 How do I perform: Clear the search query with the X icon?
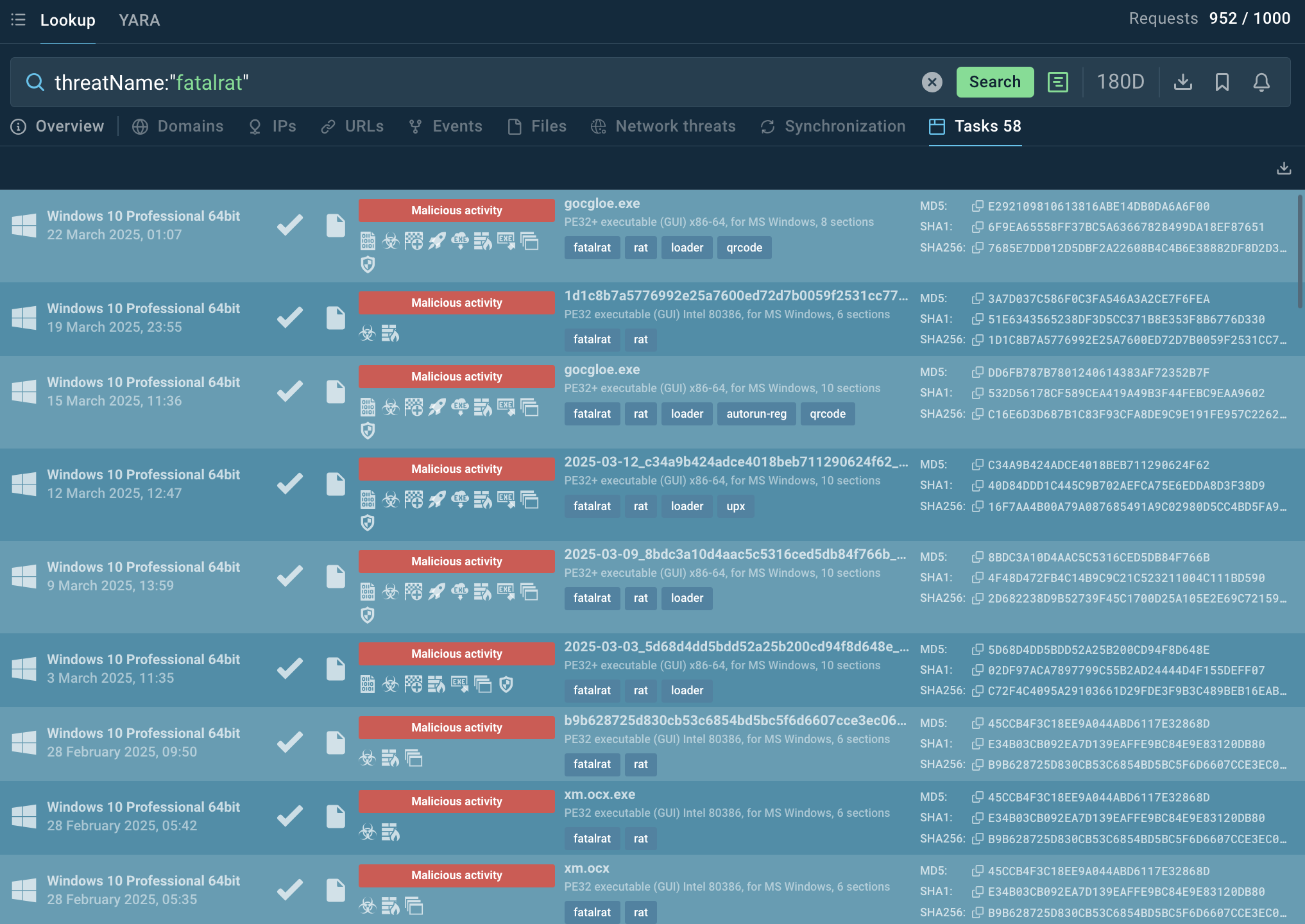click(932, 82)
